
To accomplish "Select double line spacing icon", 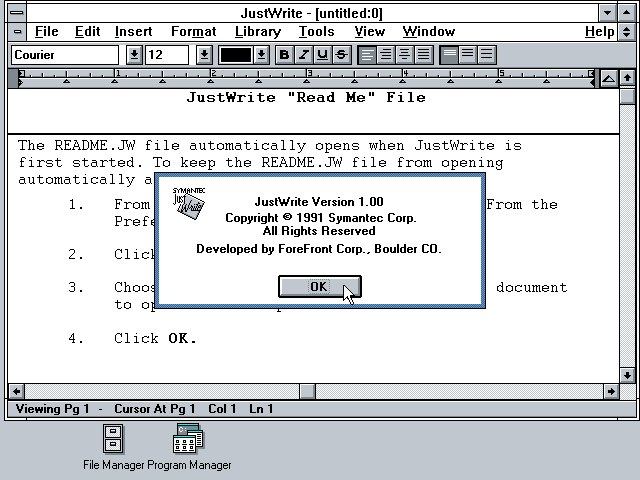I will click(487, 55).
